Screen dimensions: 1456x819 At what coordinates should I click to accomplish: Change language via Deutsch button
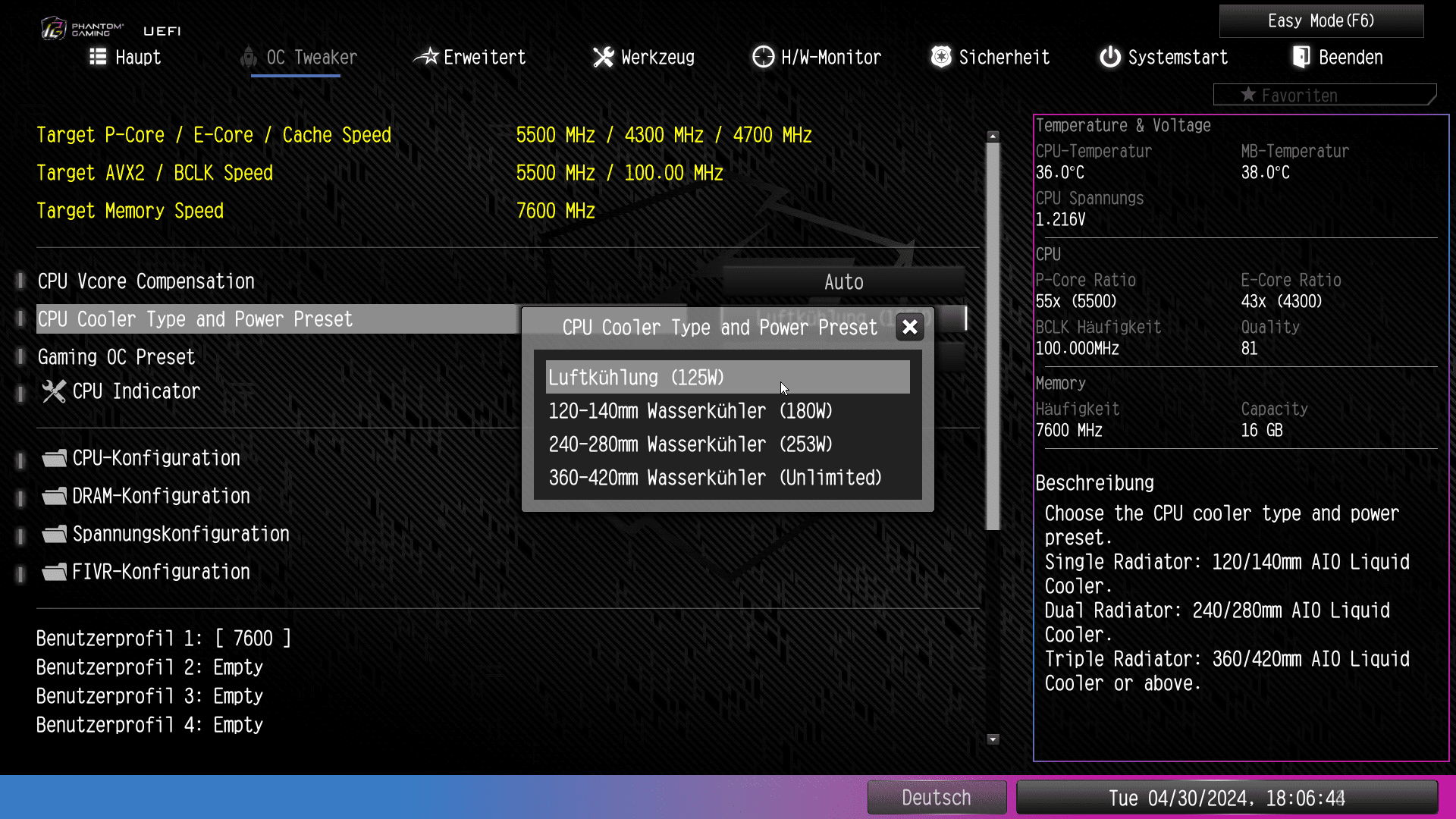click(x=937, y=798)
